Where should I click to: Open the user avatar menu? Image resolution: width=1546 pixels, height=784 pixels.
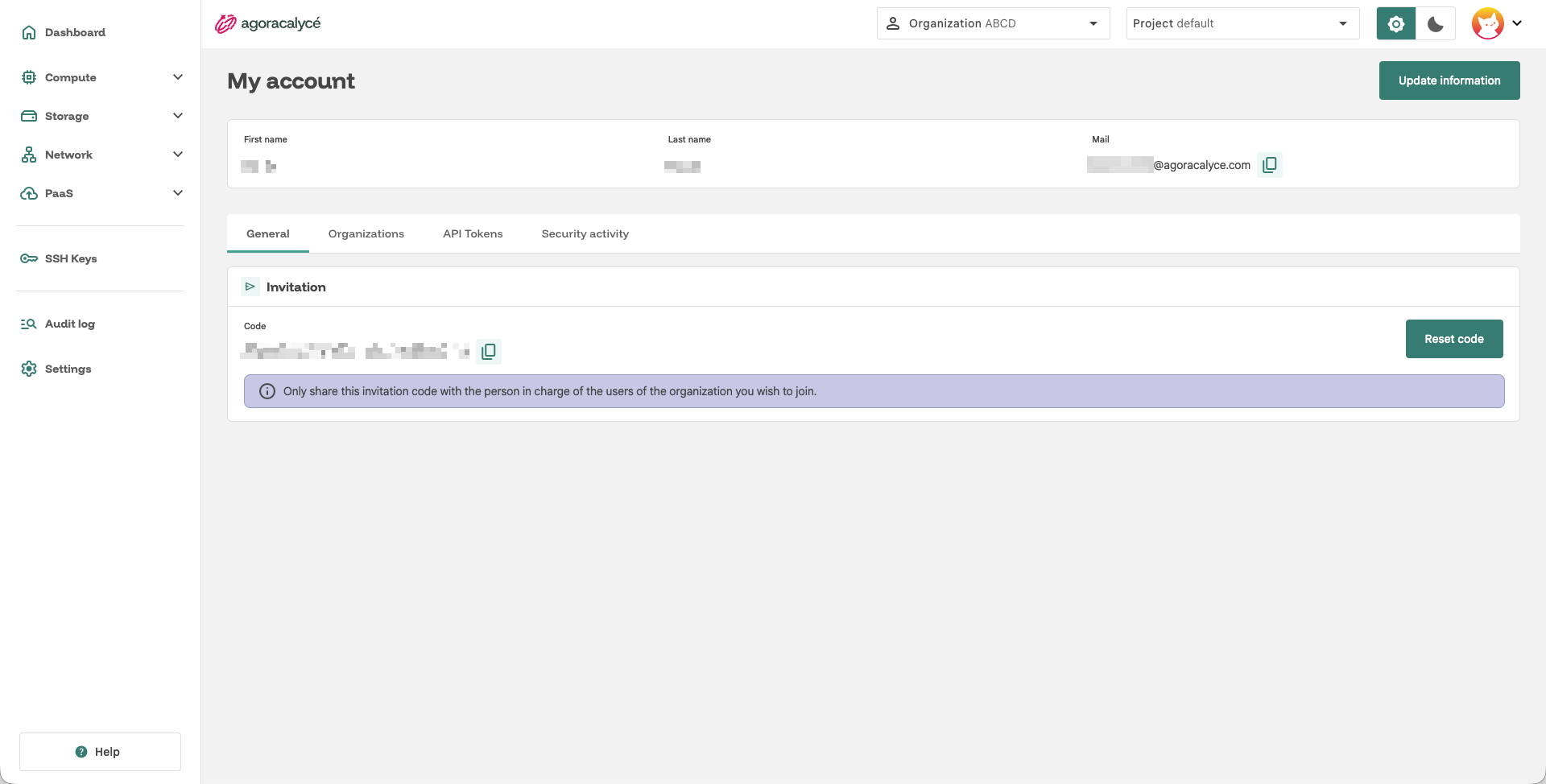[1488, 23]
